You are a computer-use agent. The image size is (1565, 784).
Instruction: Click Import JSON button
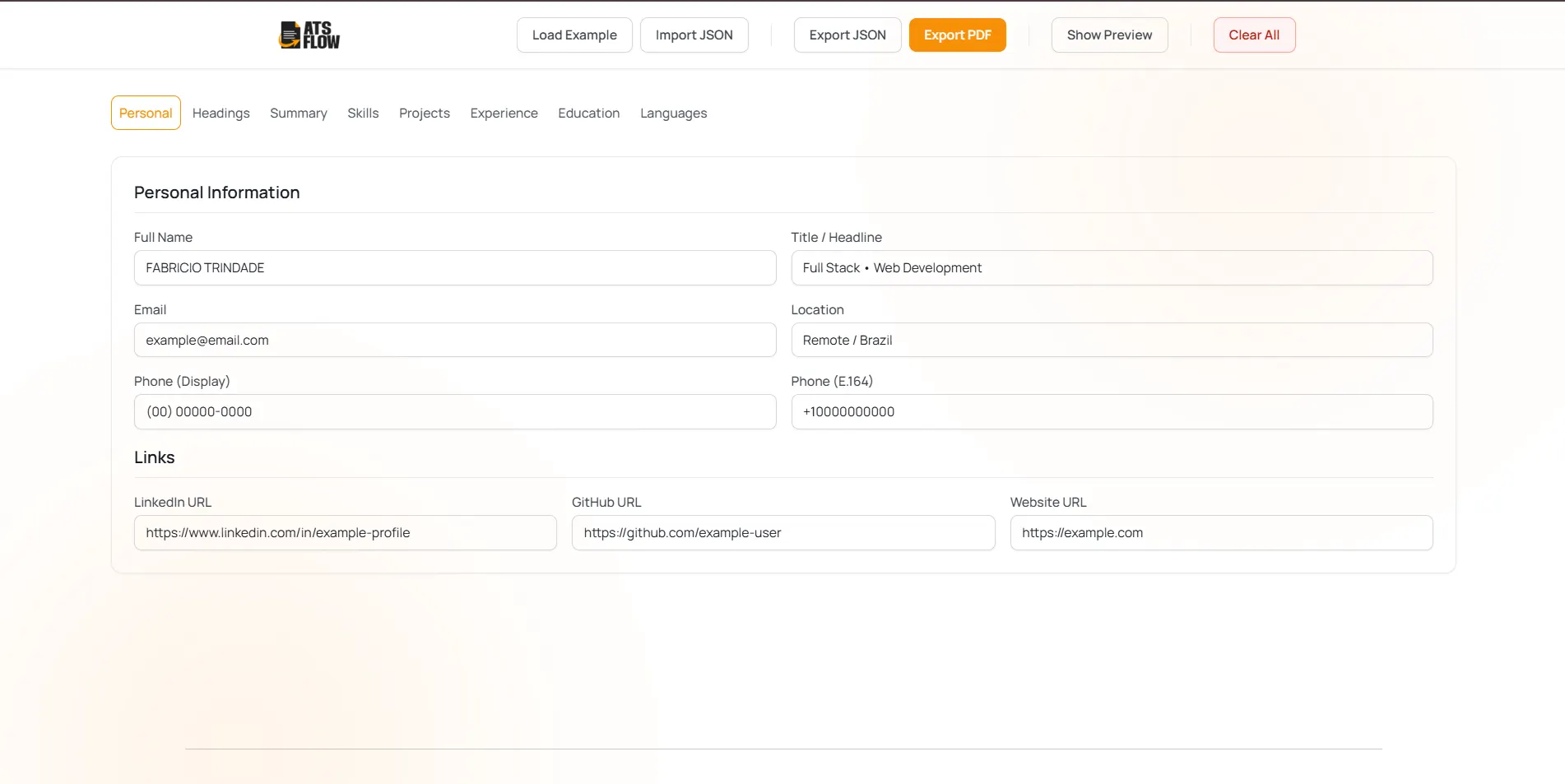coord(694,35)
